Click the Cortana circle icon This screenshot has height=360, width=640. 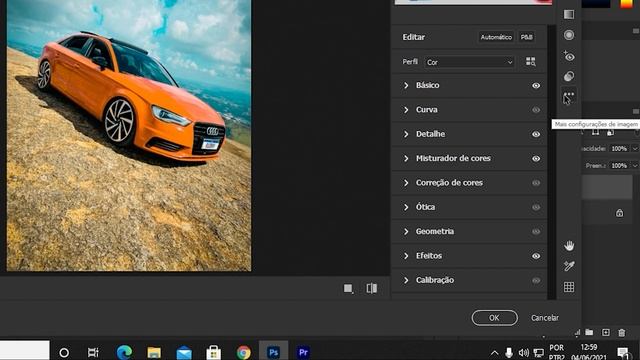pyautogui.click(x=64, y=352)
